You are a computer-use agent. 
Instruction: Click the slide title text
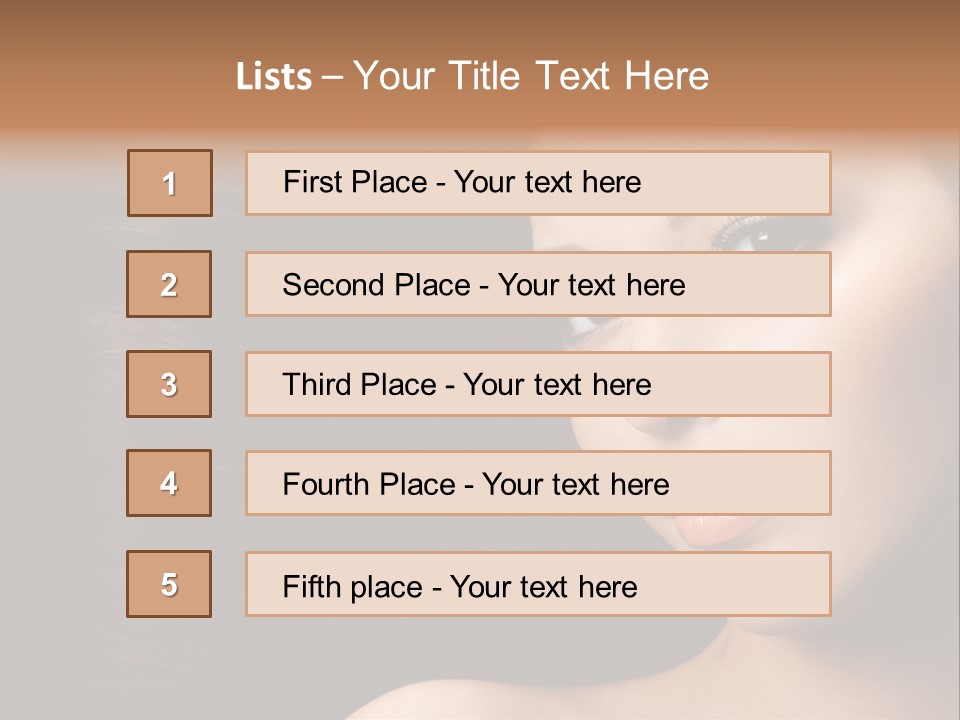(x=472, y=76)
